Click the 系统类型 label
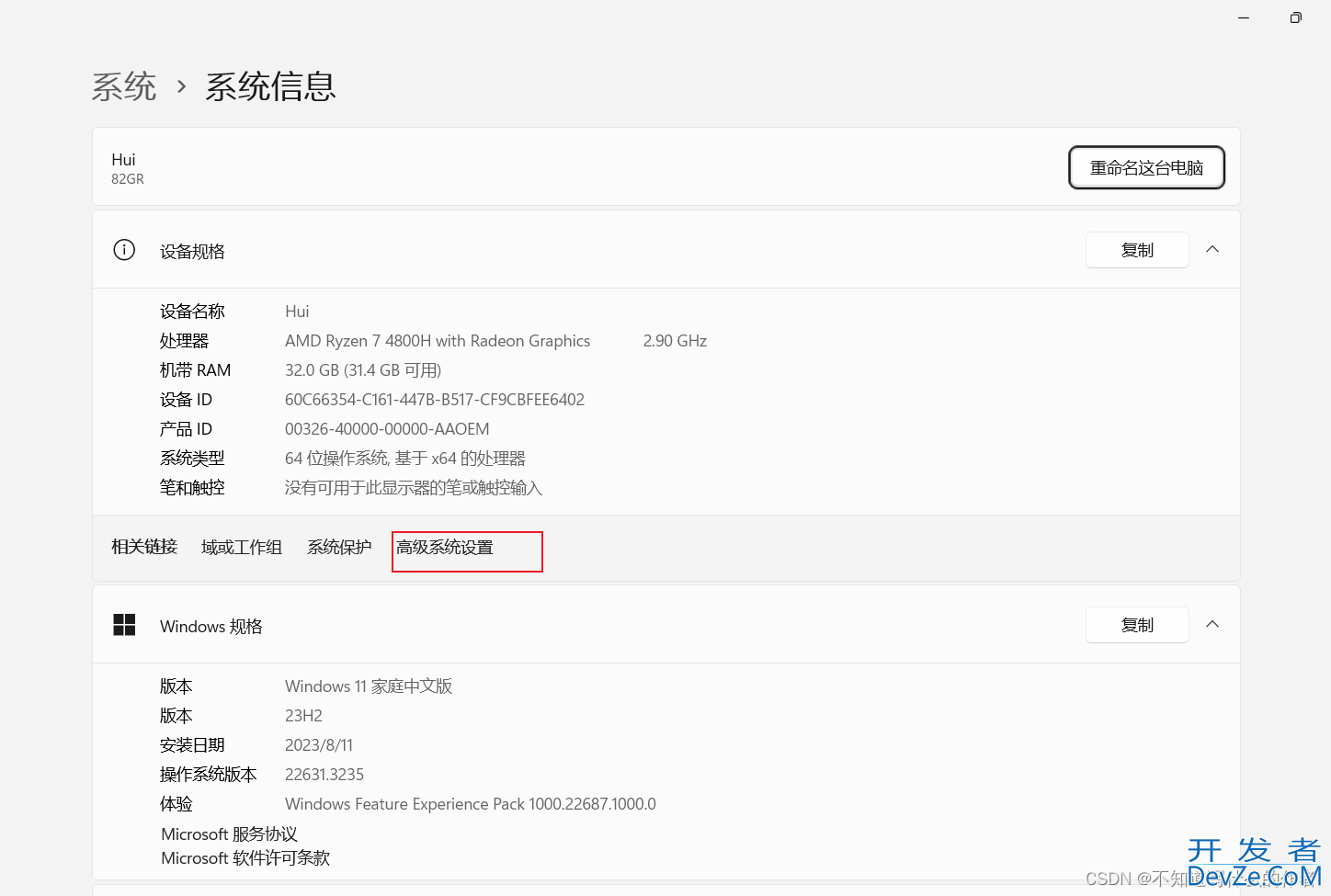Image resolution: width=1331 pixels, height=896 pixels. pyautogui.click(x=192, y=459)
